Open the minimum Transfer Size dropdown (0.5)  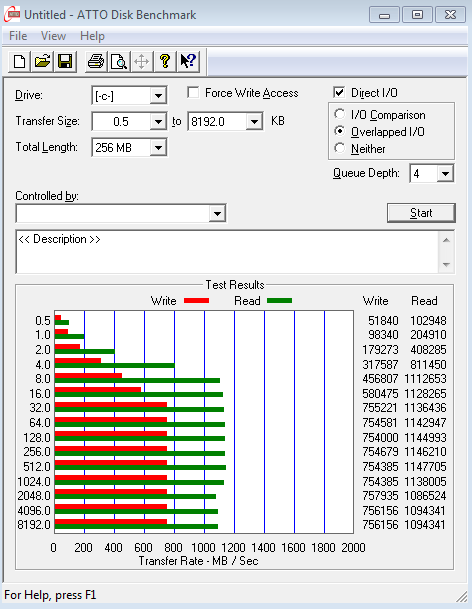158,122
